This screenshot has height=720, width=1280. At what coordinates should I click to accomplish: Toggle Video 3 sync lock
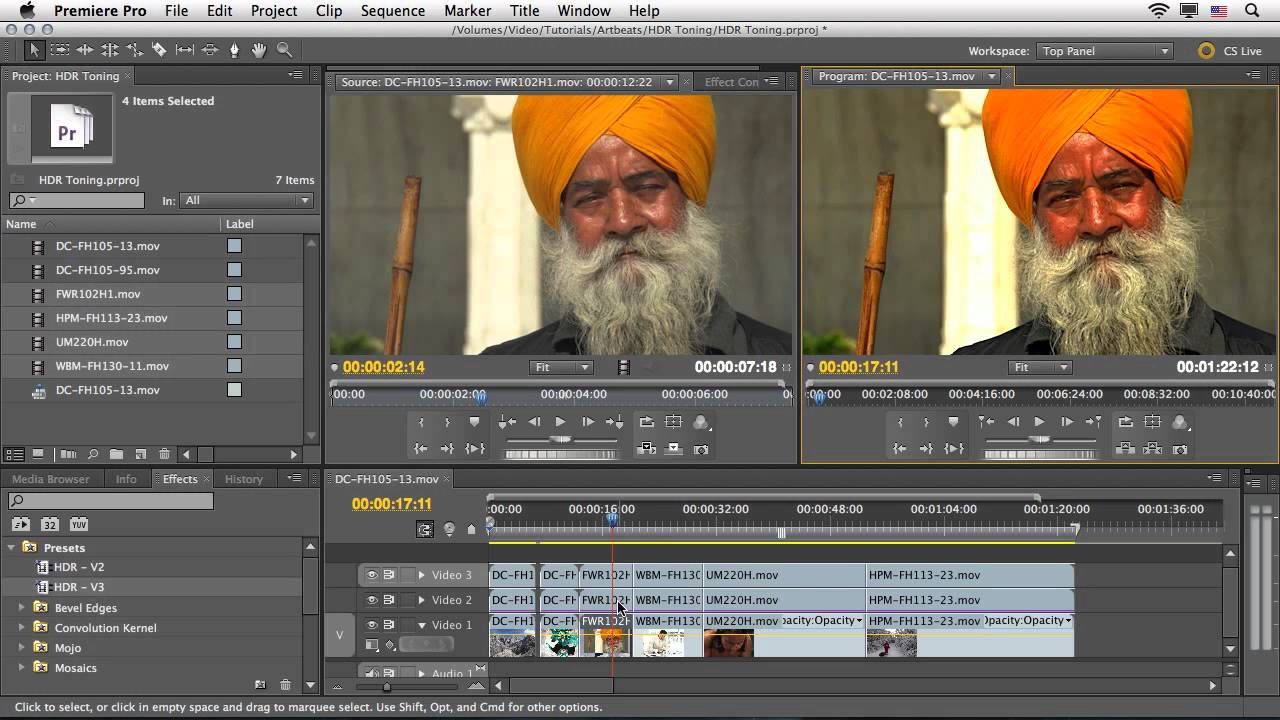389,575
